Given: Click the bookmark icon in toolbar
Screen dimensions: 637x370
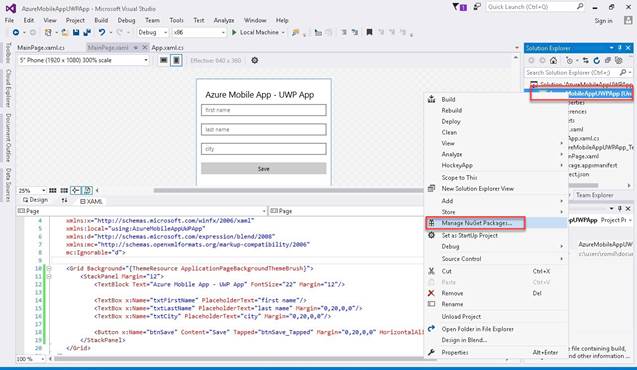Looking at the screenshot, I should point(369,32).
